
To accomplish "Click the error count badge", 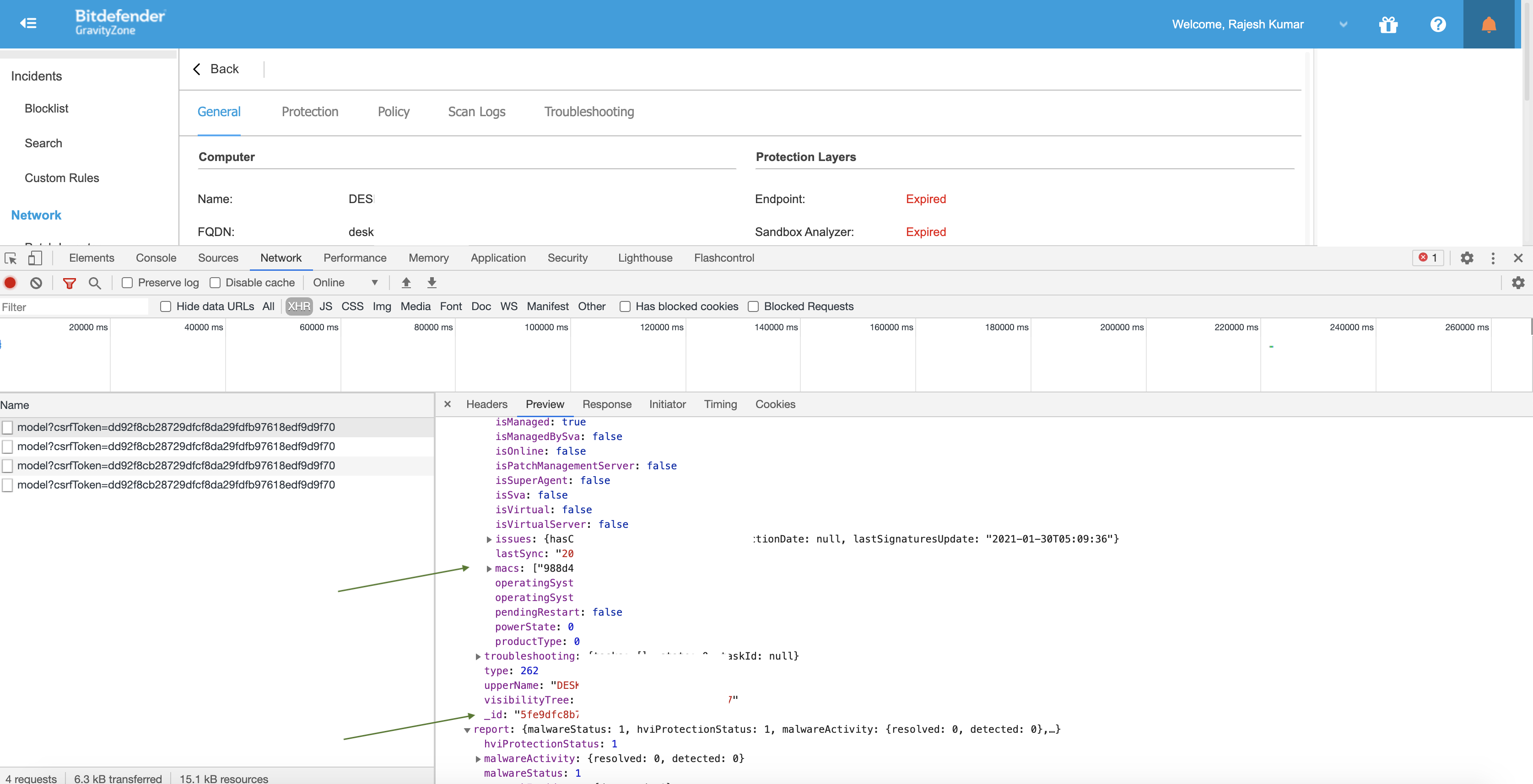I will tap(1428, 258).
